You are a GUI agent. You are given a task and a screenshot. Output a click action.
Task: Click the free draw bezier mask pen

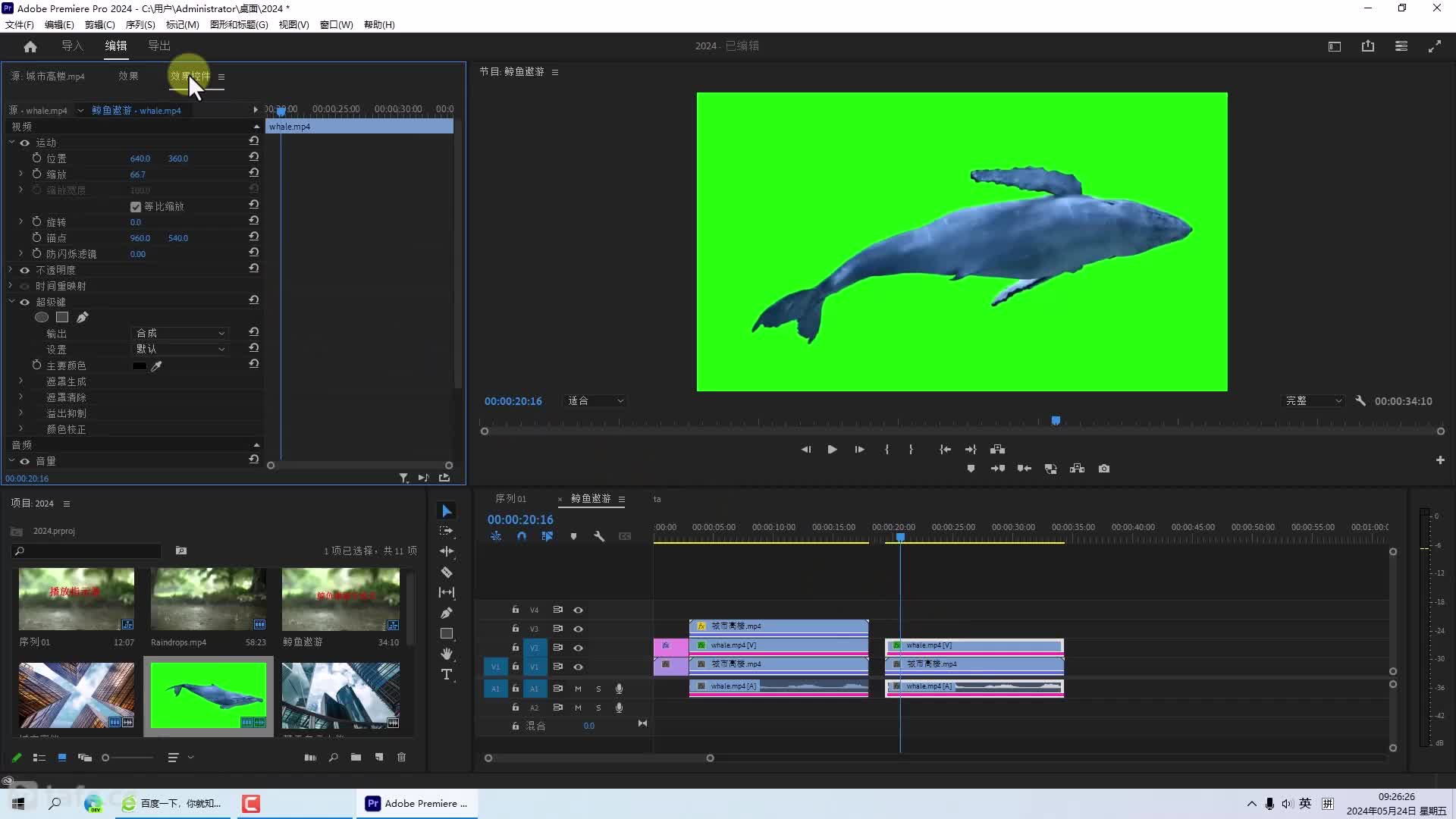coord(83,318)
